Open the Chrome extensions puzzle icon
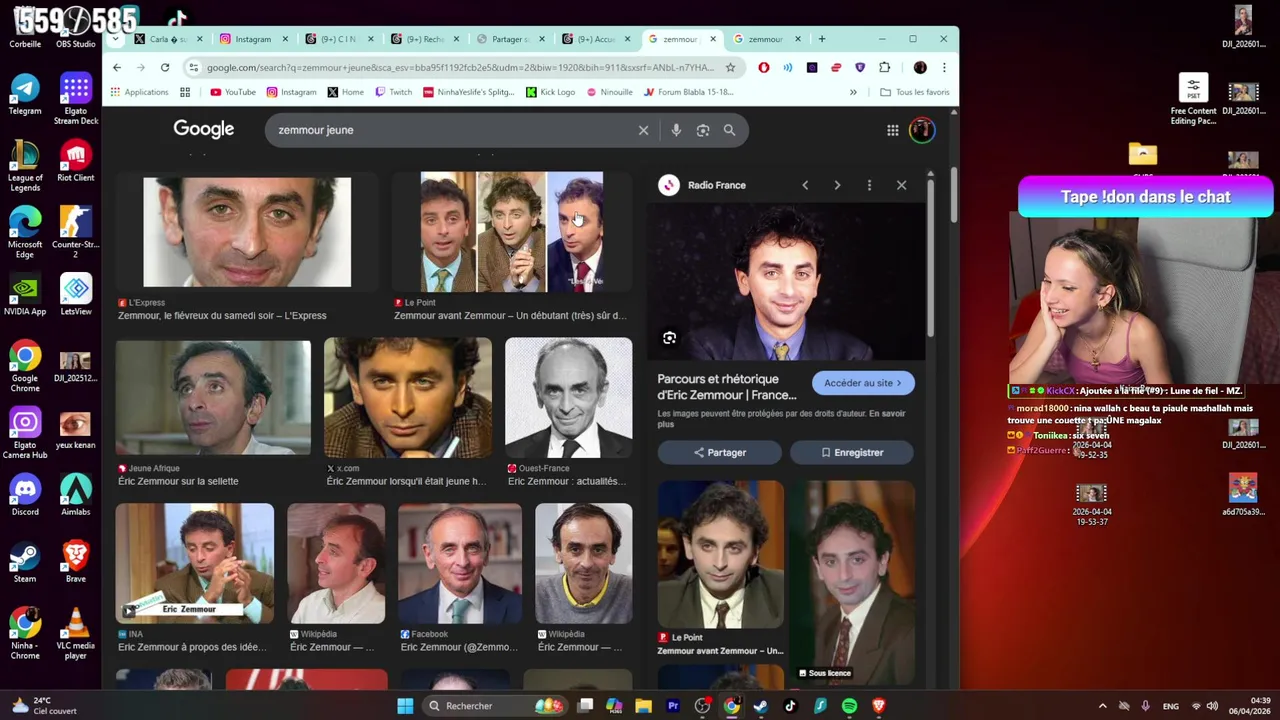 (x=884, y=67)
